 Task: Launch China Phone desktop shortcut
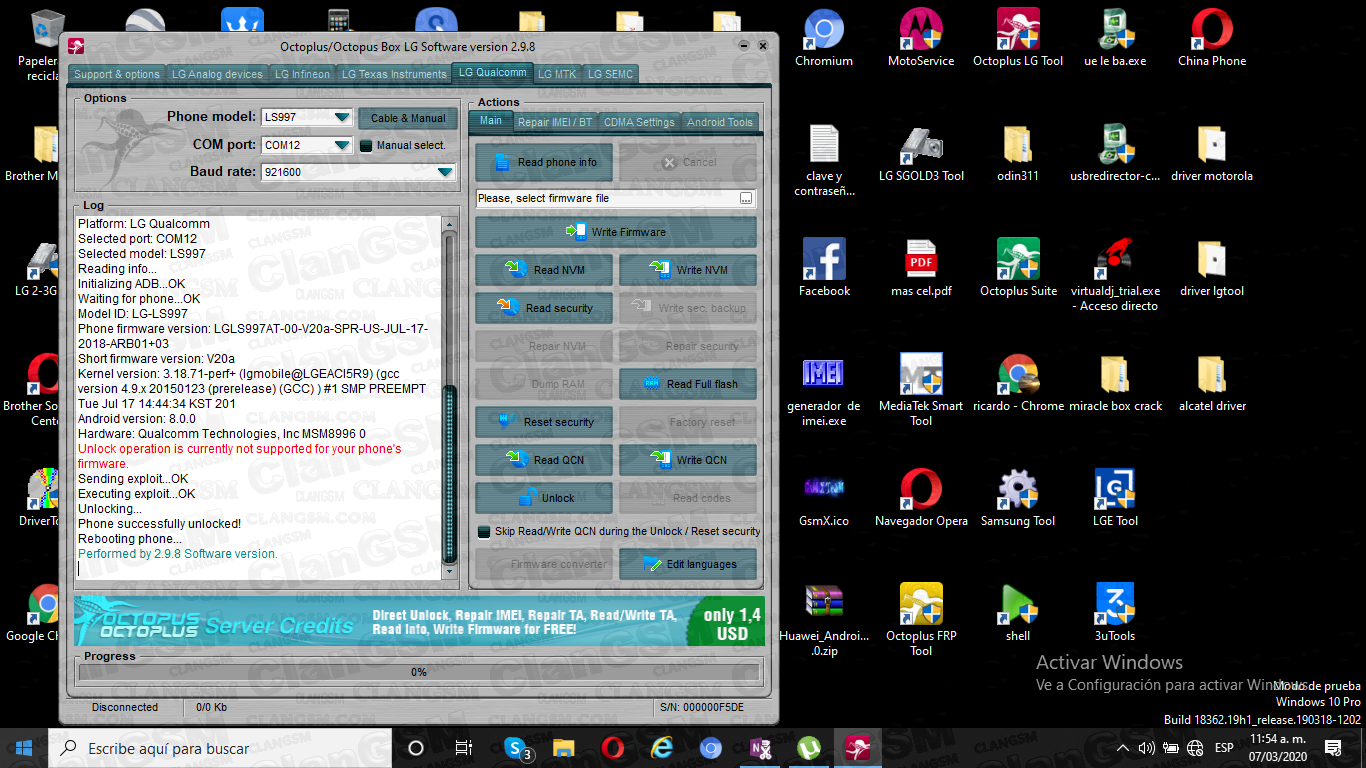(x=1212, y=40)
